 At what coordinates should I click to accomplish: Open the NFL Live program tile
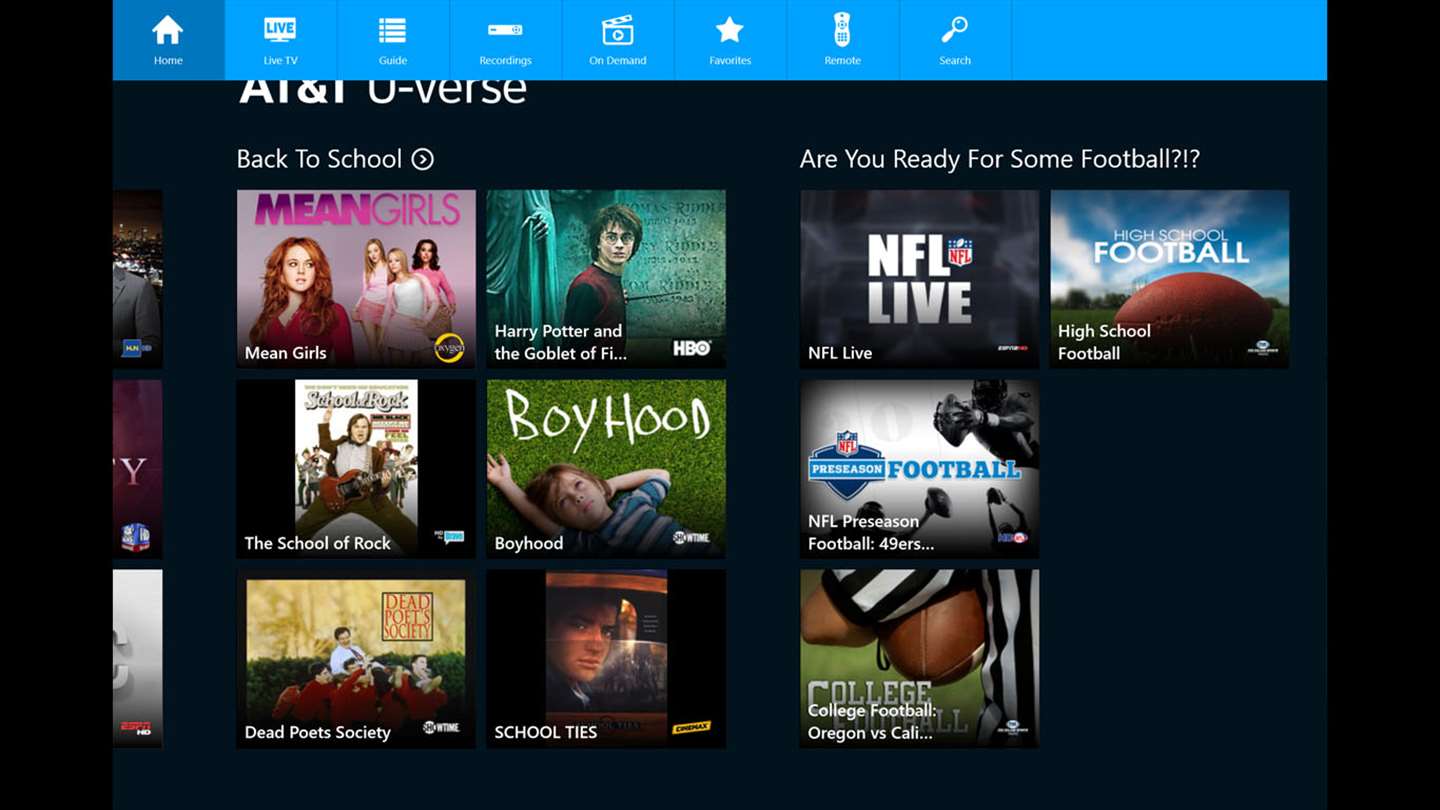pos(920,279)
